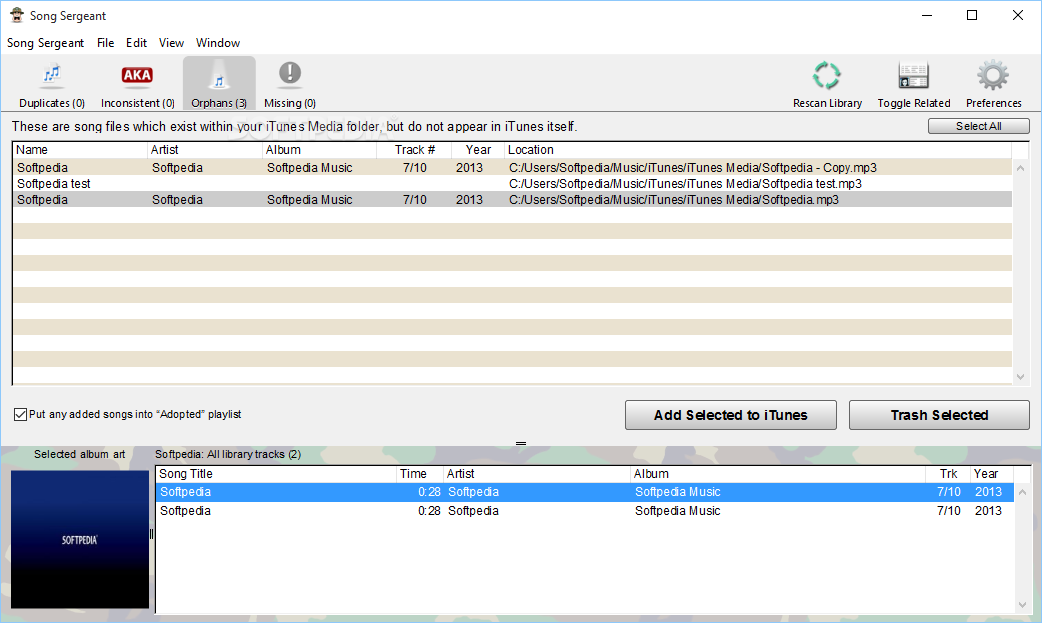The width and height of the screenshot is (1042, 623).
Task: Open the File menu
Action: tap(105, 43)
